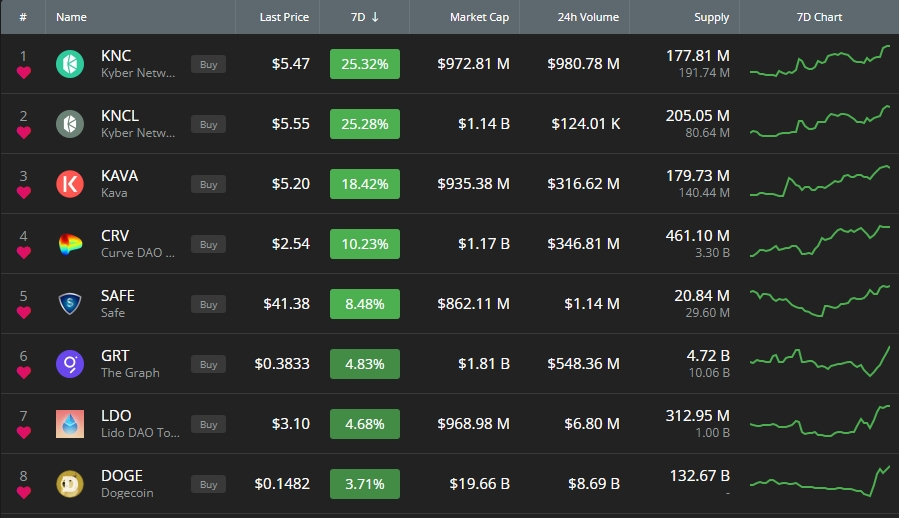Viewport: 899px width, 518px height.
Task: Open the KNCL 7-day sparkline chart
Action: coord(820,121)
